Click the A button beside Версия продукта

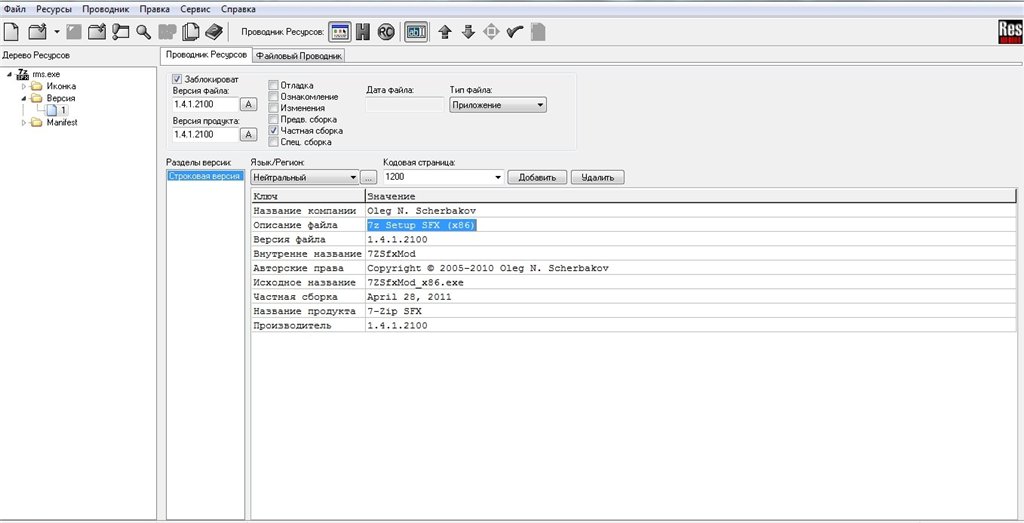[248, 135]
